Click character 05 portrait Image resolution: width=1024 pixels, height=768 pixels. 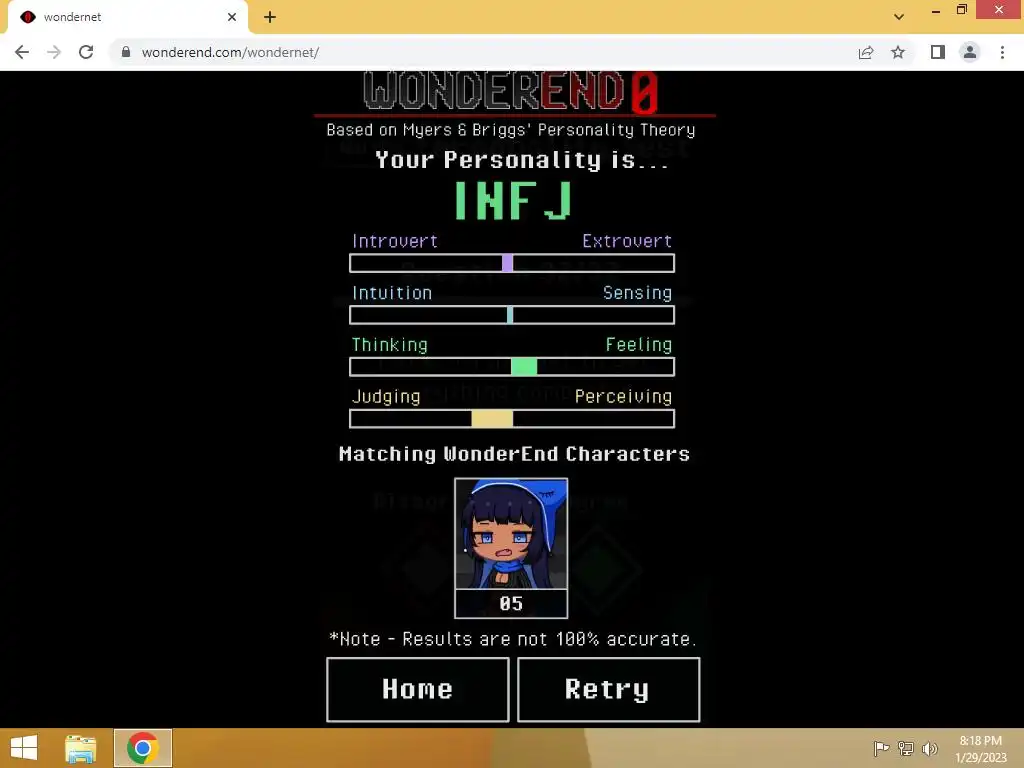pyautogui.click(x=511, y=534)
